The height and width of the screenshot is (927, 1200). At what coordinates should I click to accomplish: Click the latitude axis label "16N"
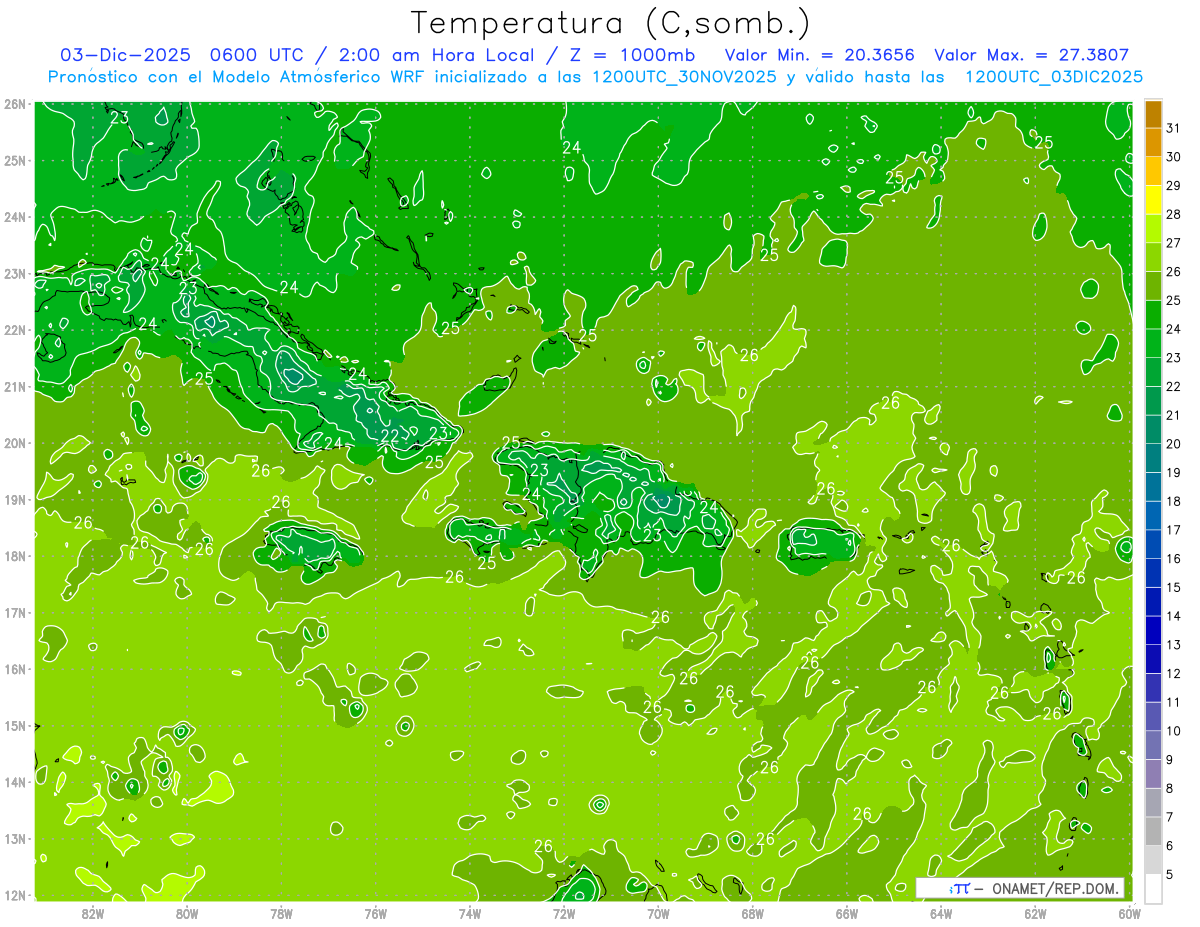point(14,669)
